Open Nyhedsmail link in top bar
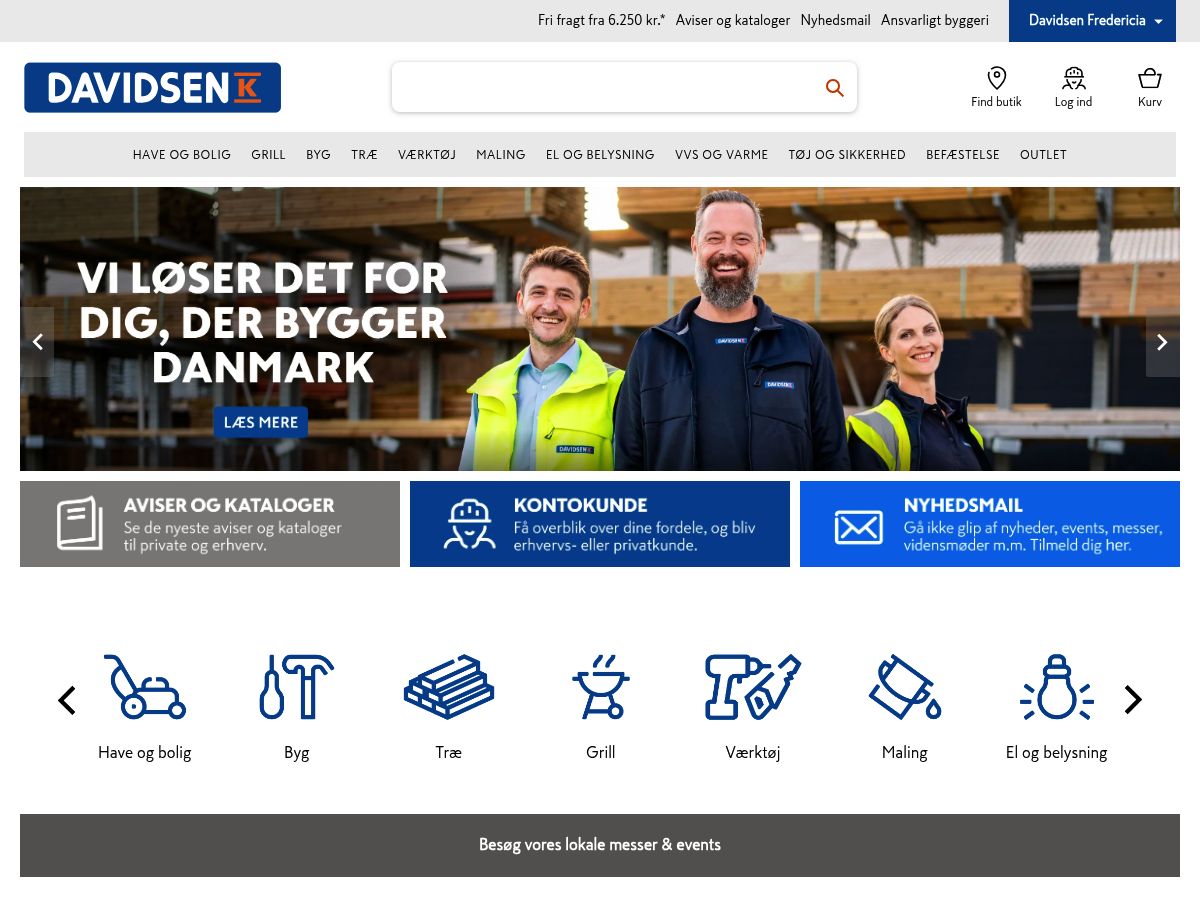Screen dimensions: 1200x900 pos(835,20)
